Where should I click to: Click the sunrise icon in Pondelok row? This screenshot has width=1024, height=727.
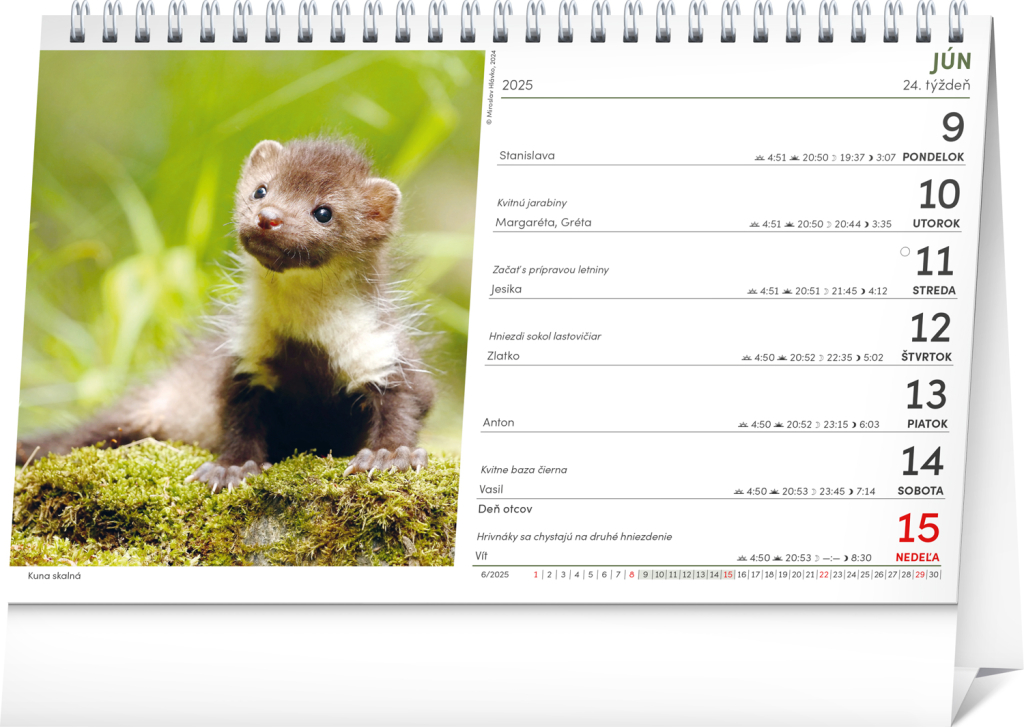coord(760,158)
